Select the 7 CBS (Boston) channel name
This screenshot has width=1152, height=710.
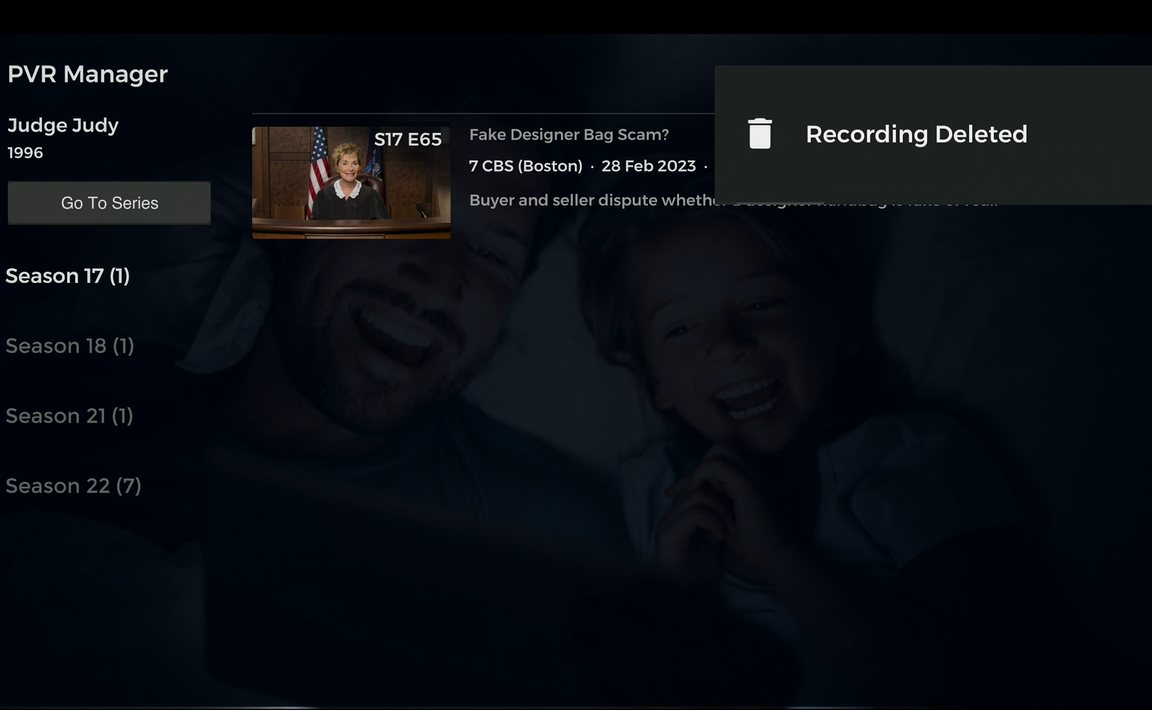526,165
